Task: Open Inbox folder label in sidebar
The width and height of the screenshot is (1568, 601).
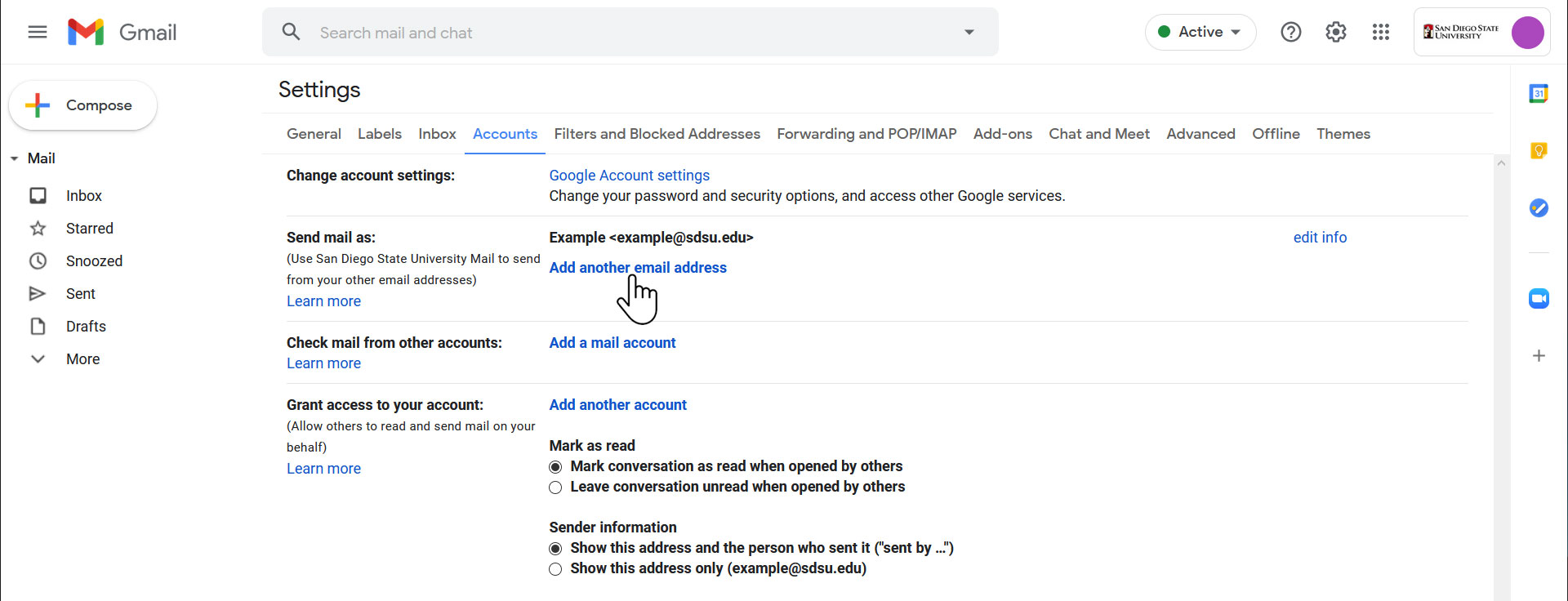Action: tap(84, 196)
